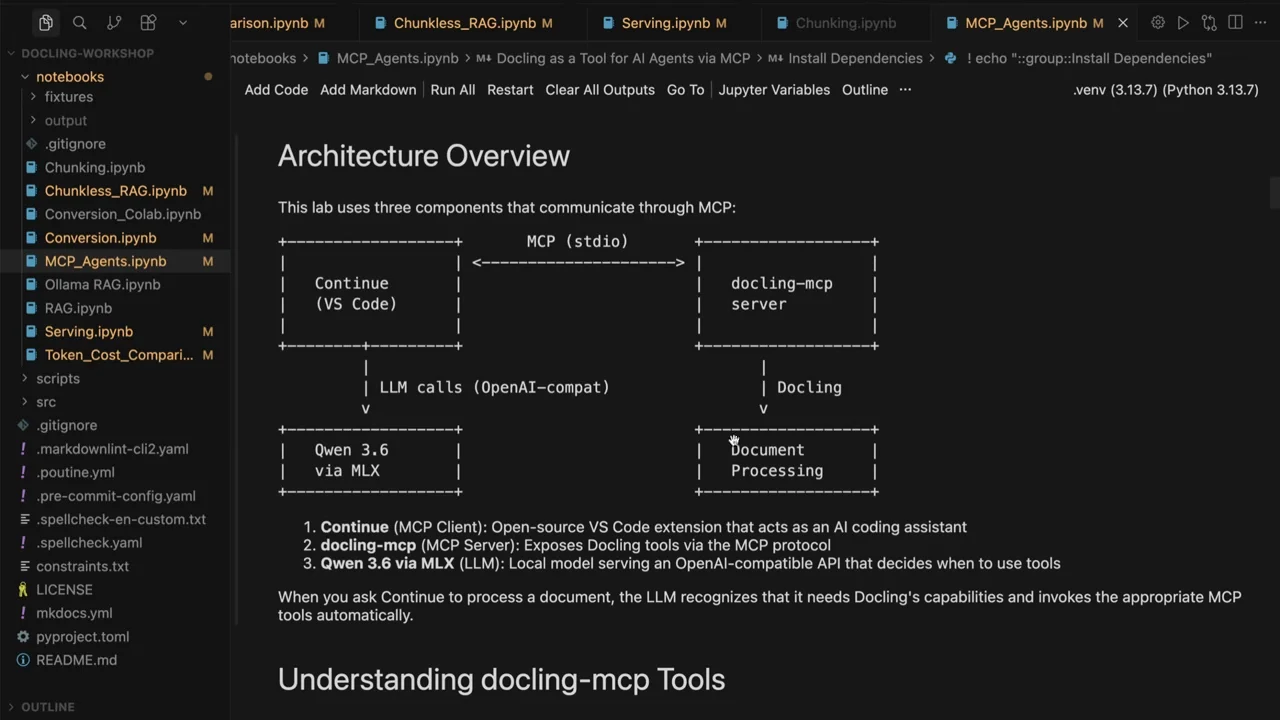This screenshot has width=1280, height=720.
Task: Expand the fixtures folder
Action: point(69,97)
